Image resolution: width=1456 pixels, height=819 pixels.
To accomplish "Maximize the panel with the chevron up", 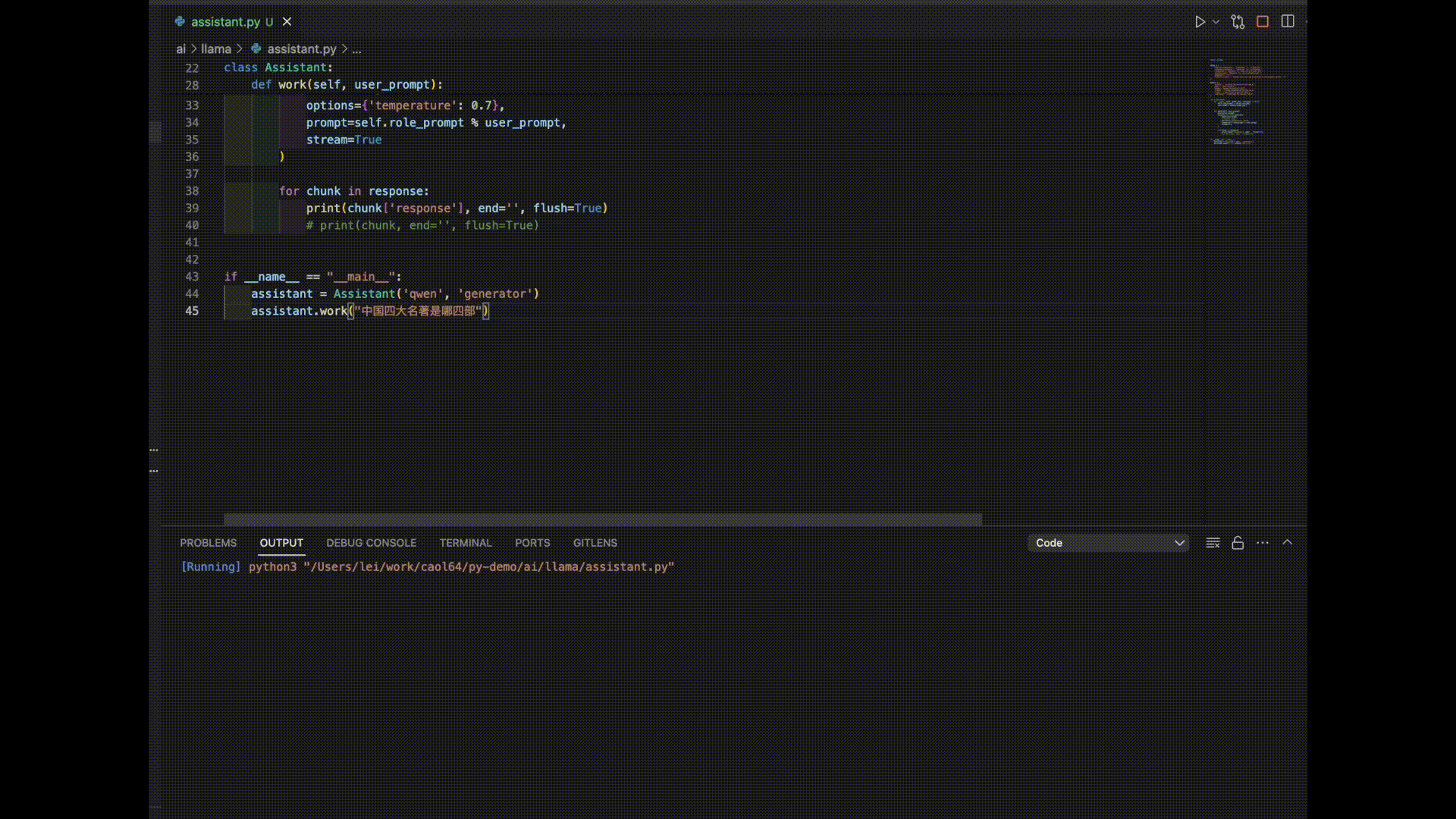I will tap(1288, 543).
